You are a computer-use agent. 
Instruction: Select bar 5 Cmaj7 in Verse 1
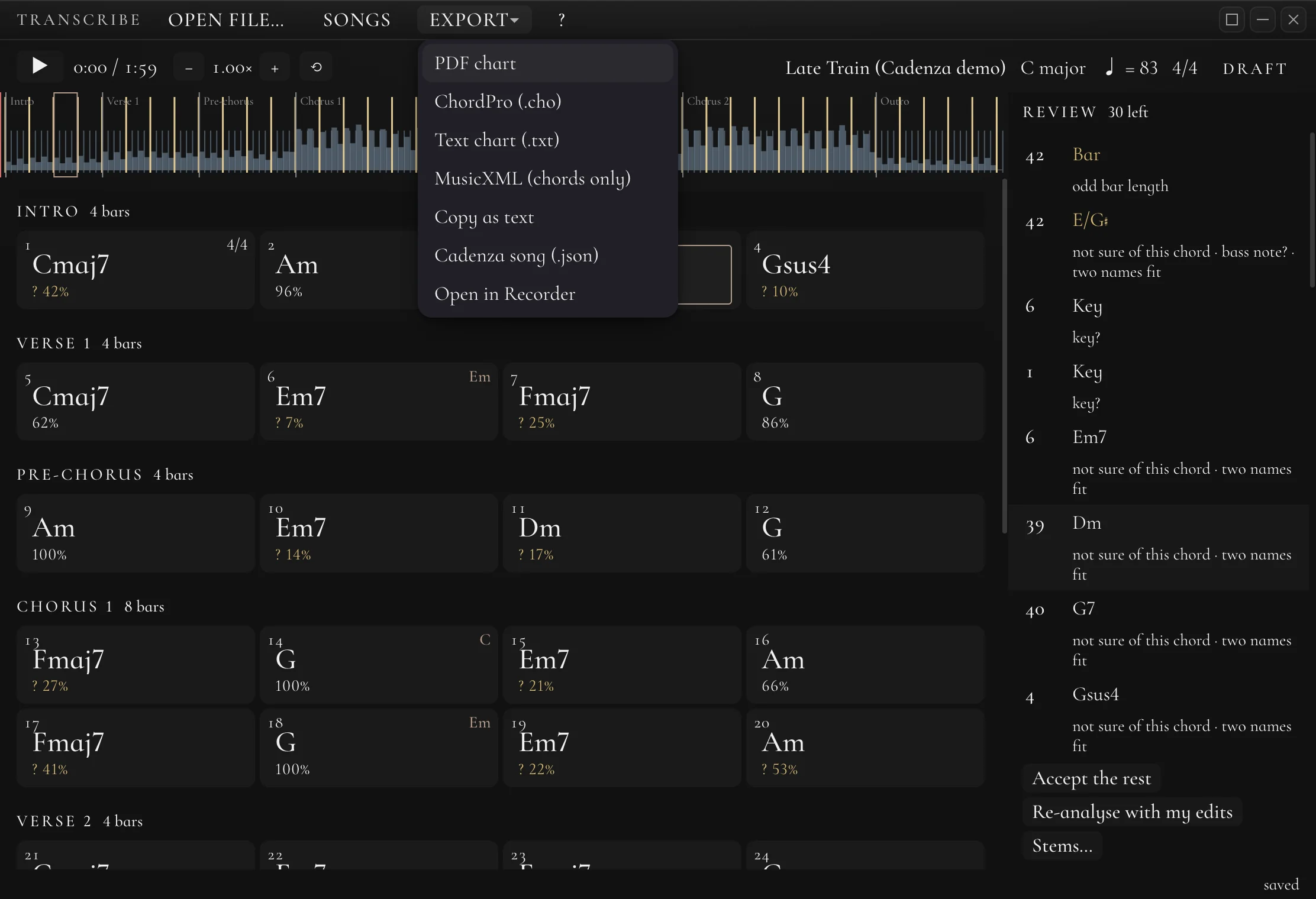tap(136, 402)
